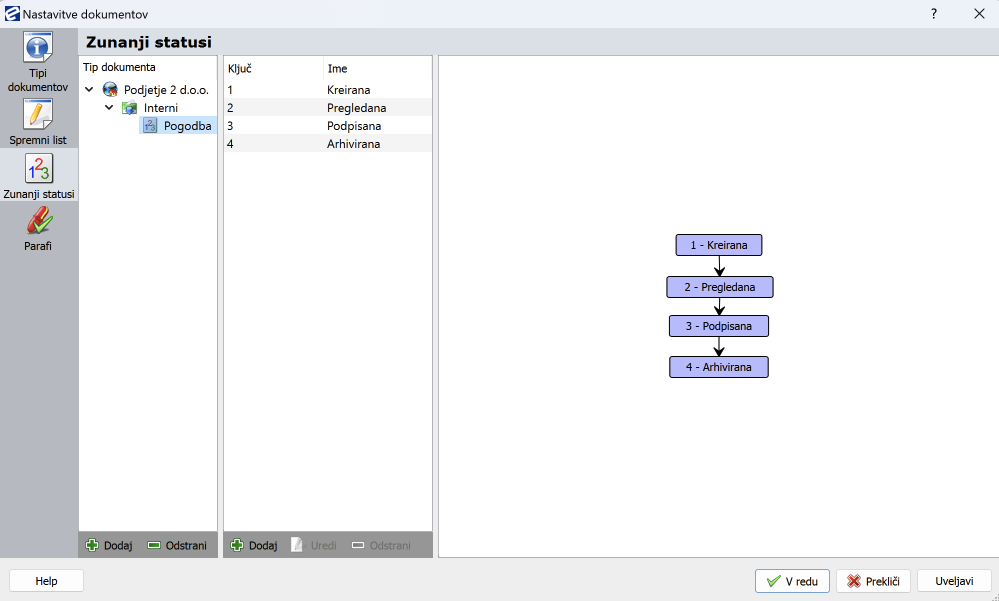Collapse the Interni tree node
The height and width of the screenshot is (601, 999).
109,108
